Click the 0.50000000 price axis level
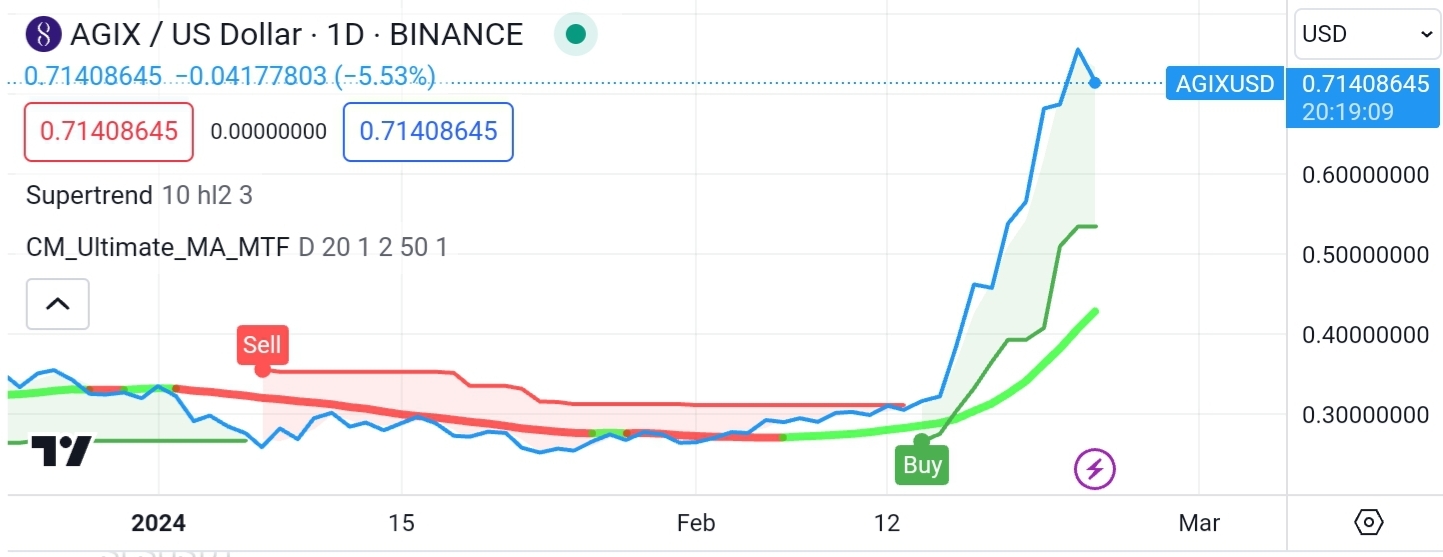 pyautogui.click(x=1365, y=255)
